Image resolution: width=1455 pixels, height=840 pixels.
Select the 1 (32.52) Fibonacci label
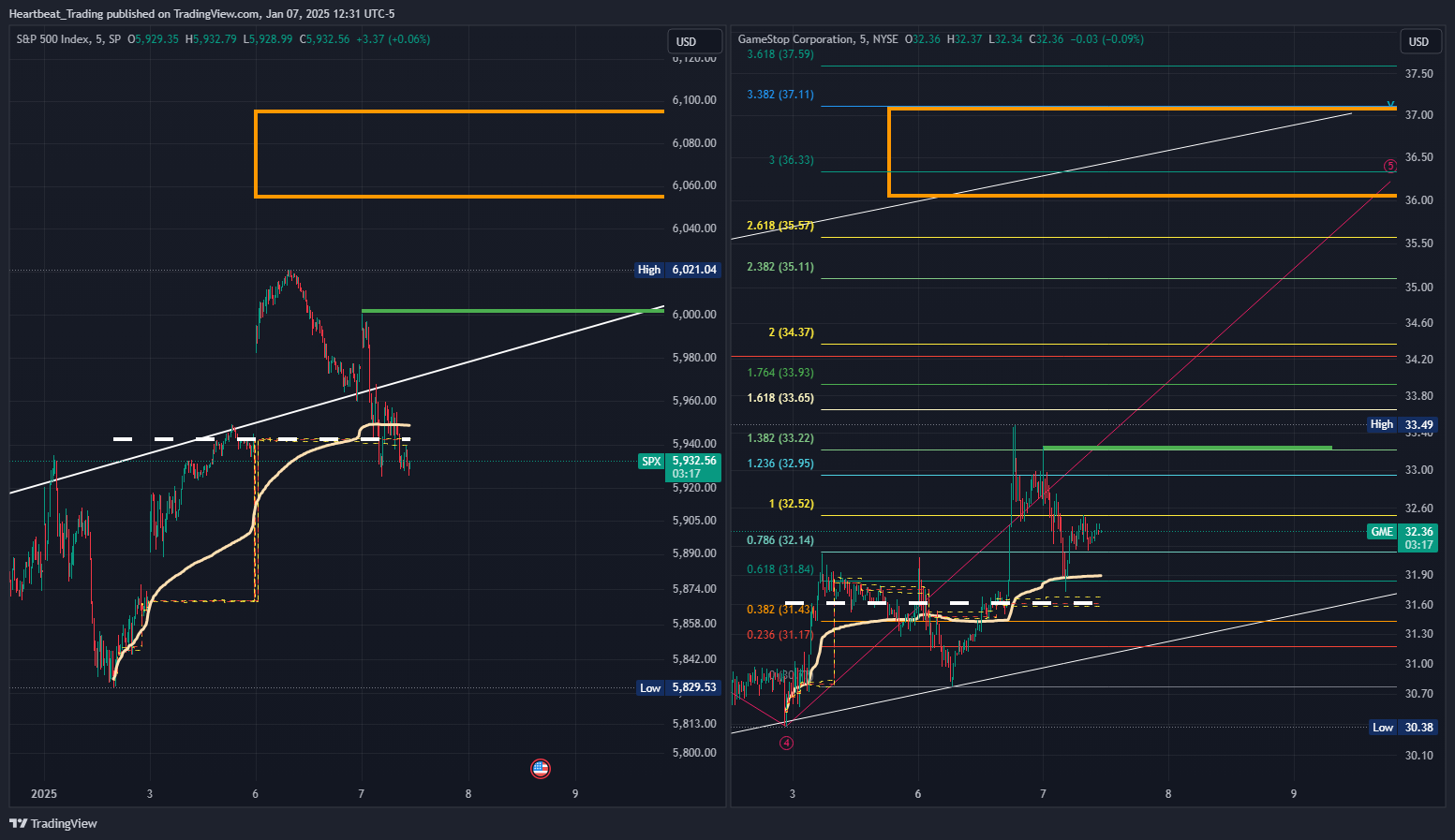coord(791,504)
